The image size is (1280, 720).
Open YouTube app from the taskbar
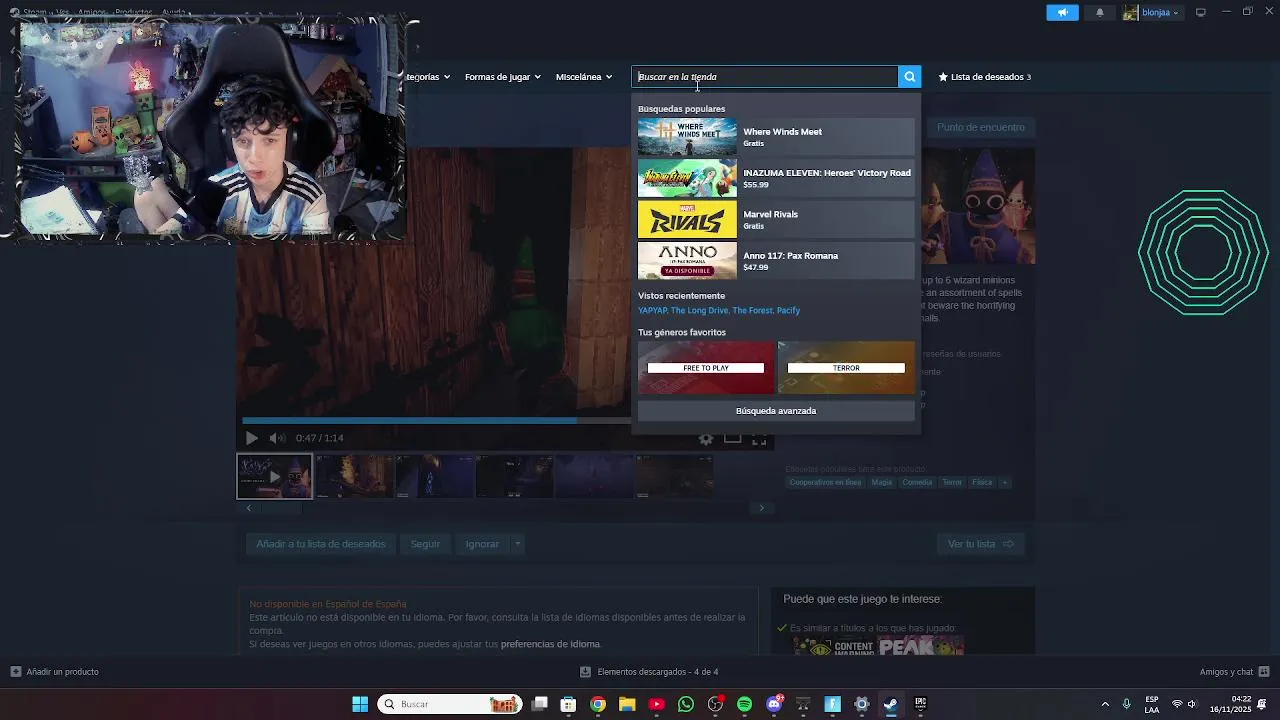click(x=657, y=704)
